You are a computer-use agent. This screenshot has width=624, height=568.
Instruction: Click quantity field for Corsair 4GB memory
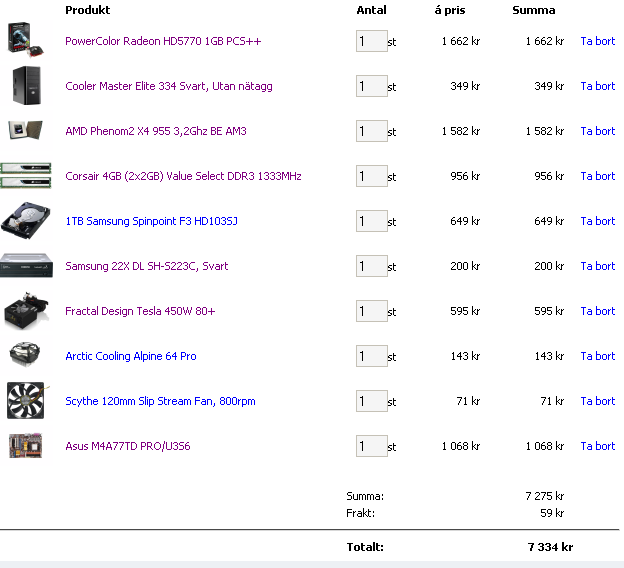point(371,176)
